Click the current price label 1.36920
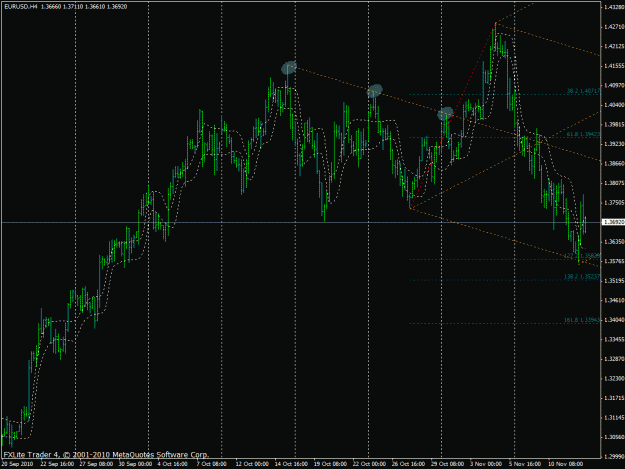The height and width of the screenshot is (469, 625). pyautogui.click(x=614, y=222)
